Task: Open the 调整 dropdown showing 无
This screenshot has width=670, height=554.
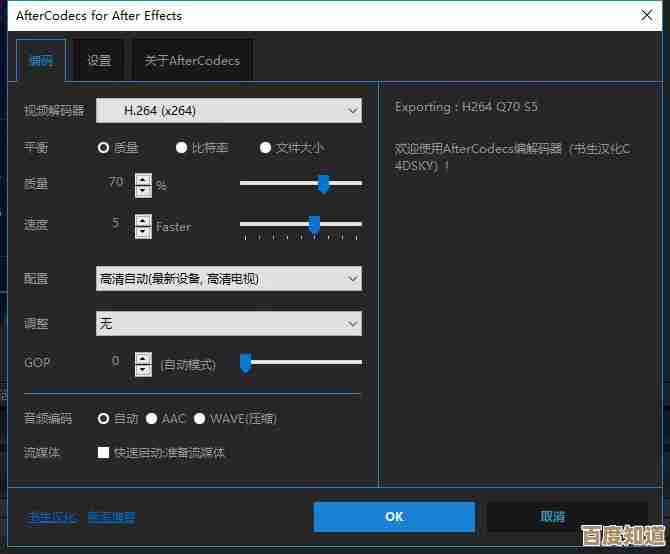Action: (x=228, y=323)
